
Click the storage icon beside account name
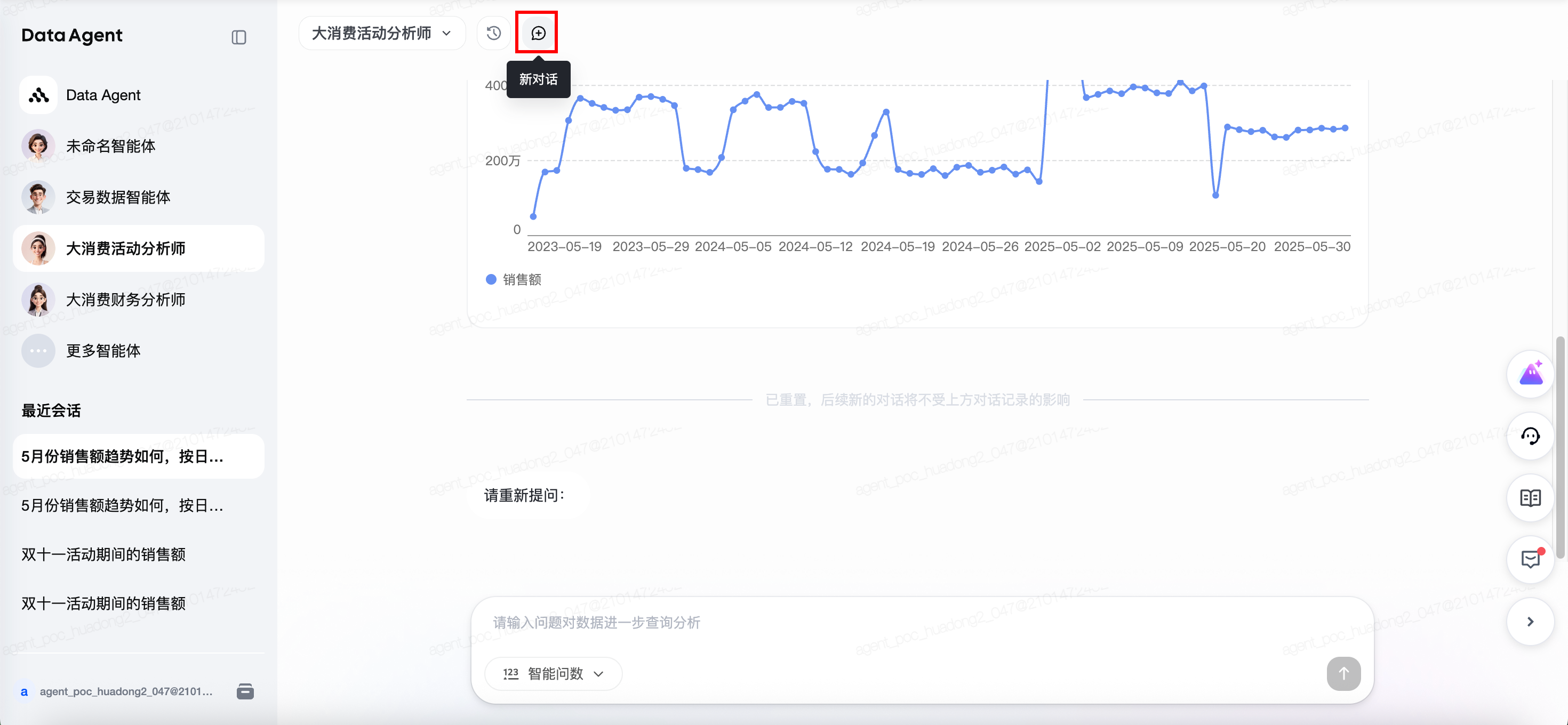tap(245, 691)
